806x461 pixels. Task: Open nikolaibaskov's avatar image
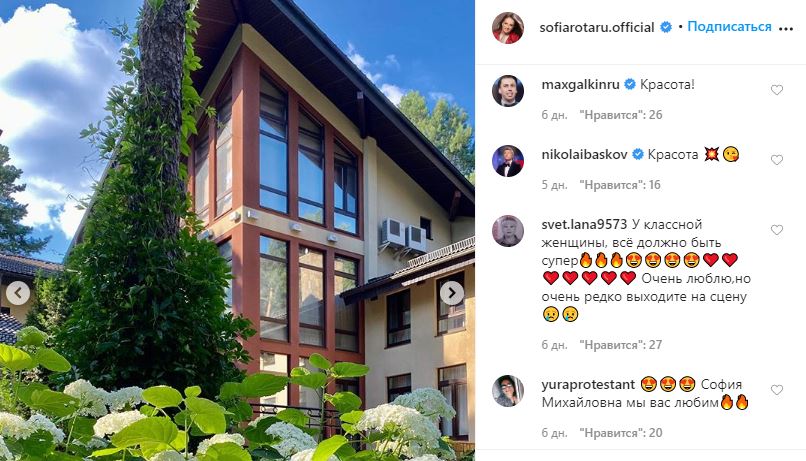tap(508, 161)
